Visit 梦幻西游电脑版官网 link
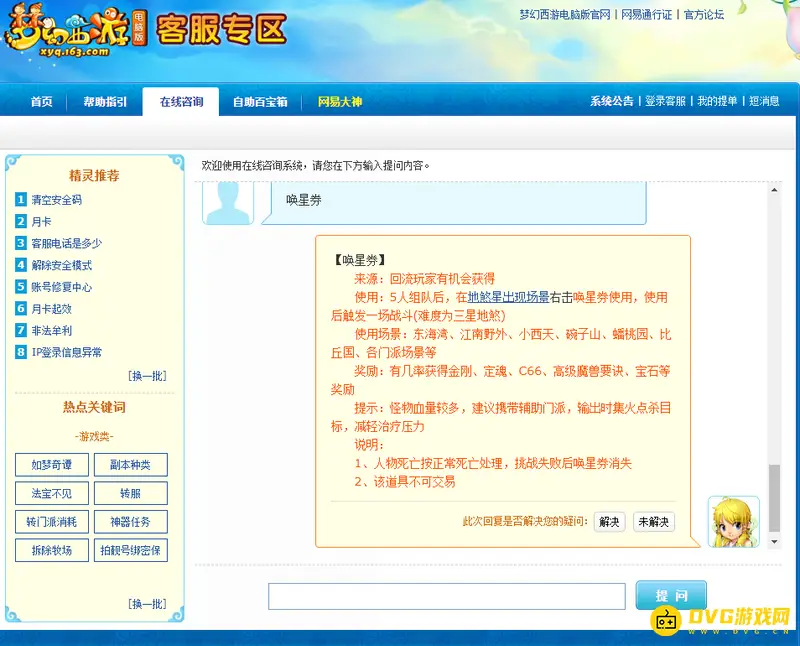The image size is (800, 646). click(565, 15)
